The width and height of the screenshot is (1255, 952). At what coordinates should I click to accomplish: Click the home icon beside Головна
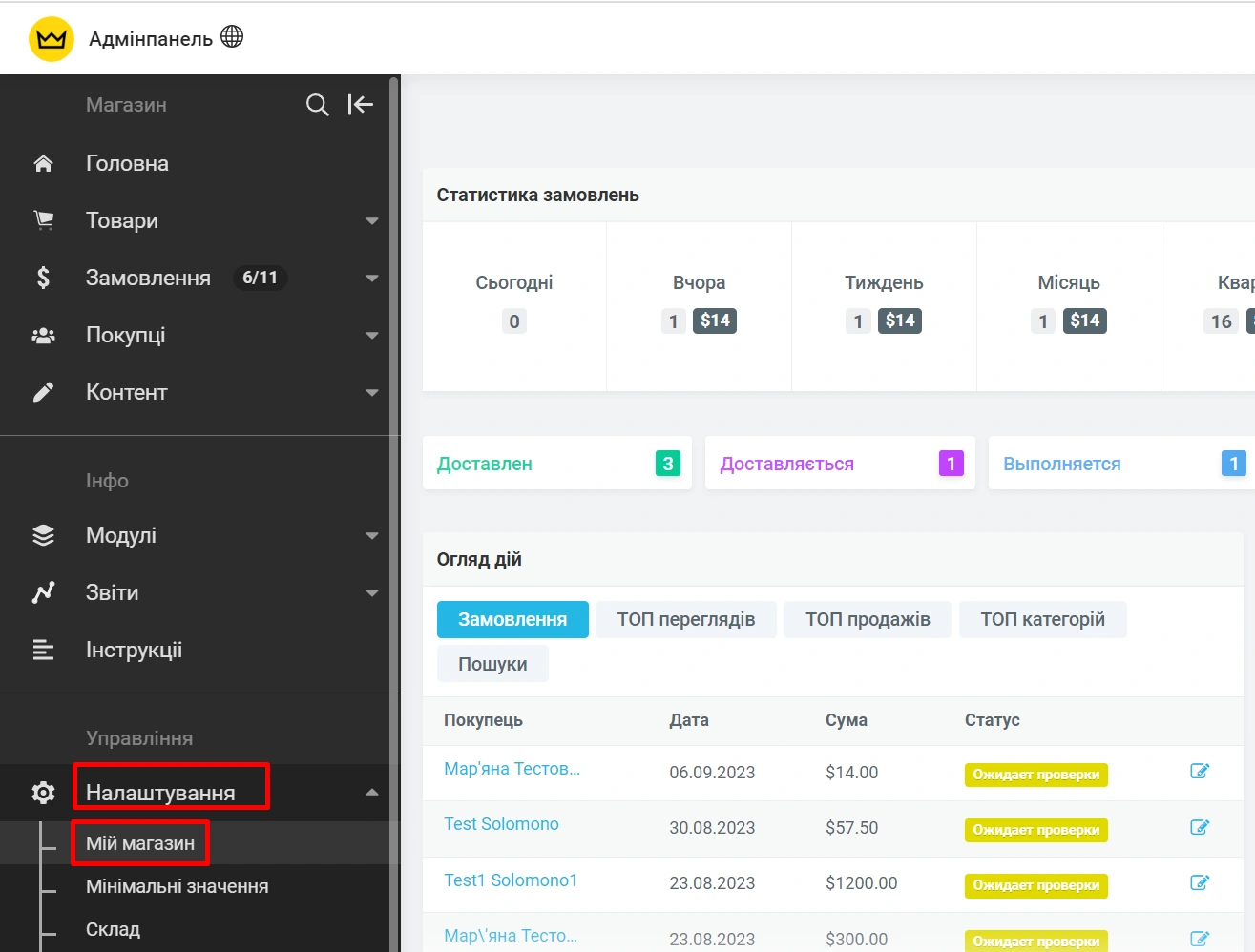tap(43, 164)
